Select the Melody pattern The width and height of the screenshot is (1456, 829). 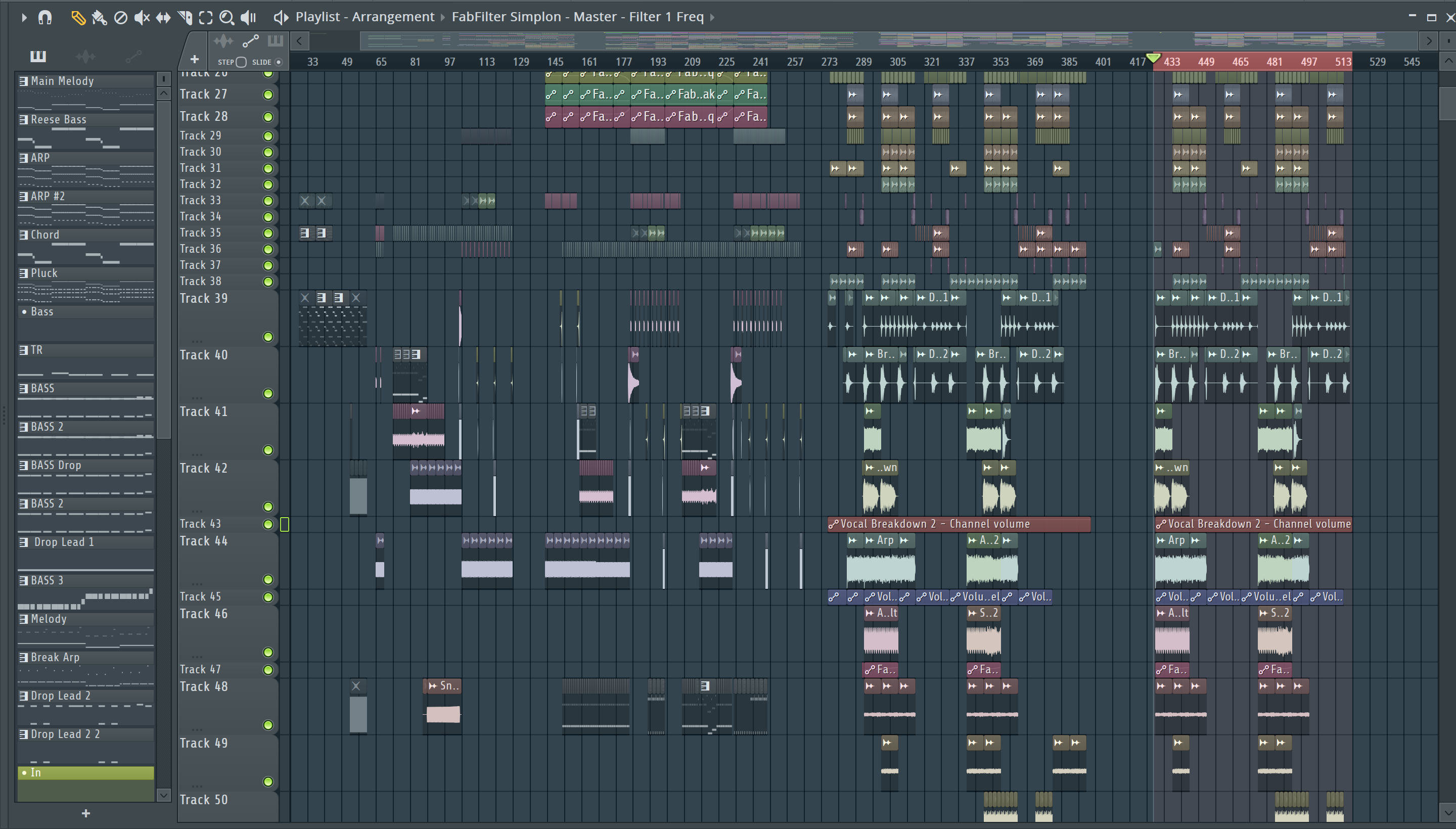pos(85,630)
